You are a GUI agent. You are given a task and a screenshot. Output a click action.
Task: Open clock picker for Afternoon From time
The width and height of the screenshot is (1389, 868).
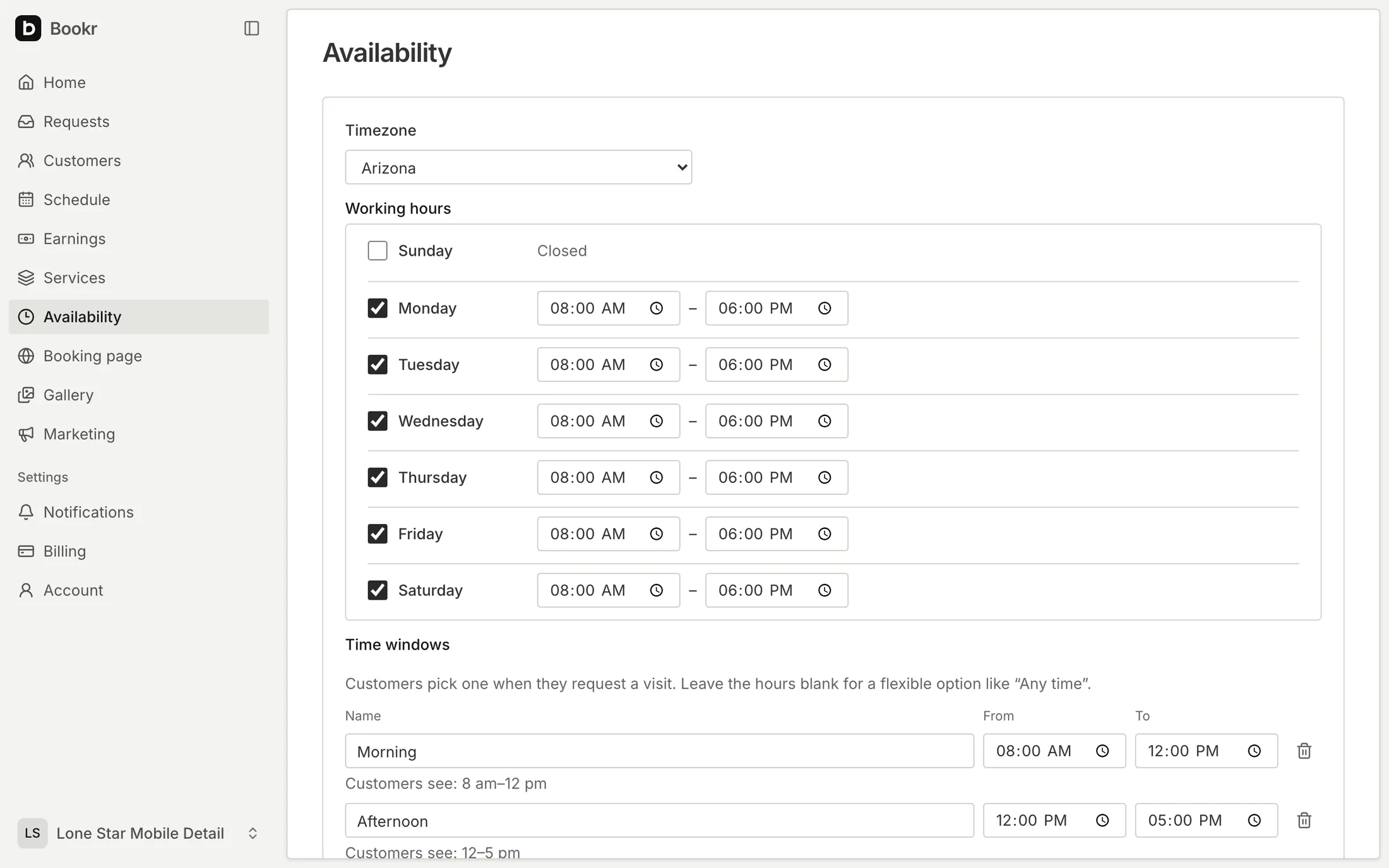tap(1102, 820)
